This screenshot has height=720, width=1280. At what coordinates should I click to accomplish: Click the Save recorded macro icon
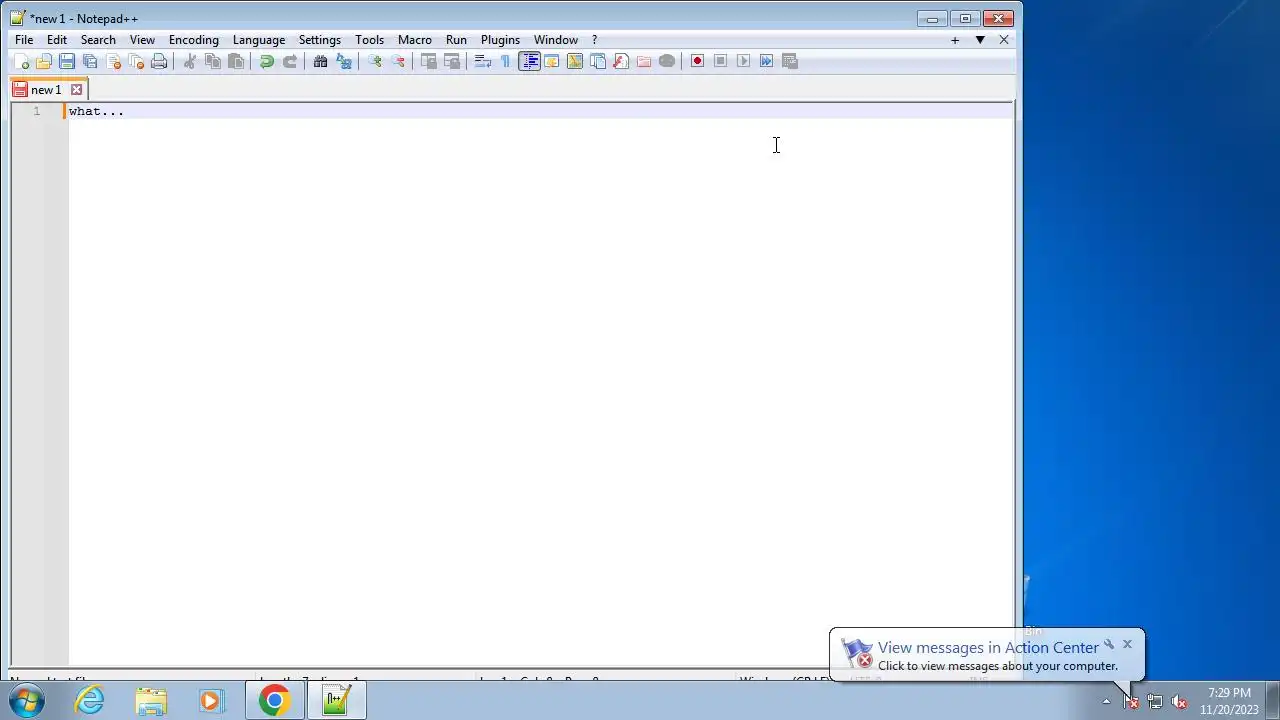790,61
